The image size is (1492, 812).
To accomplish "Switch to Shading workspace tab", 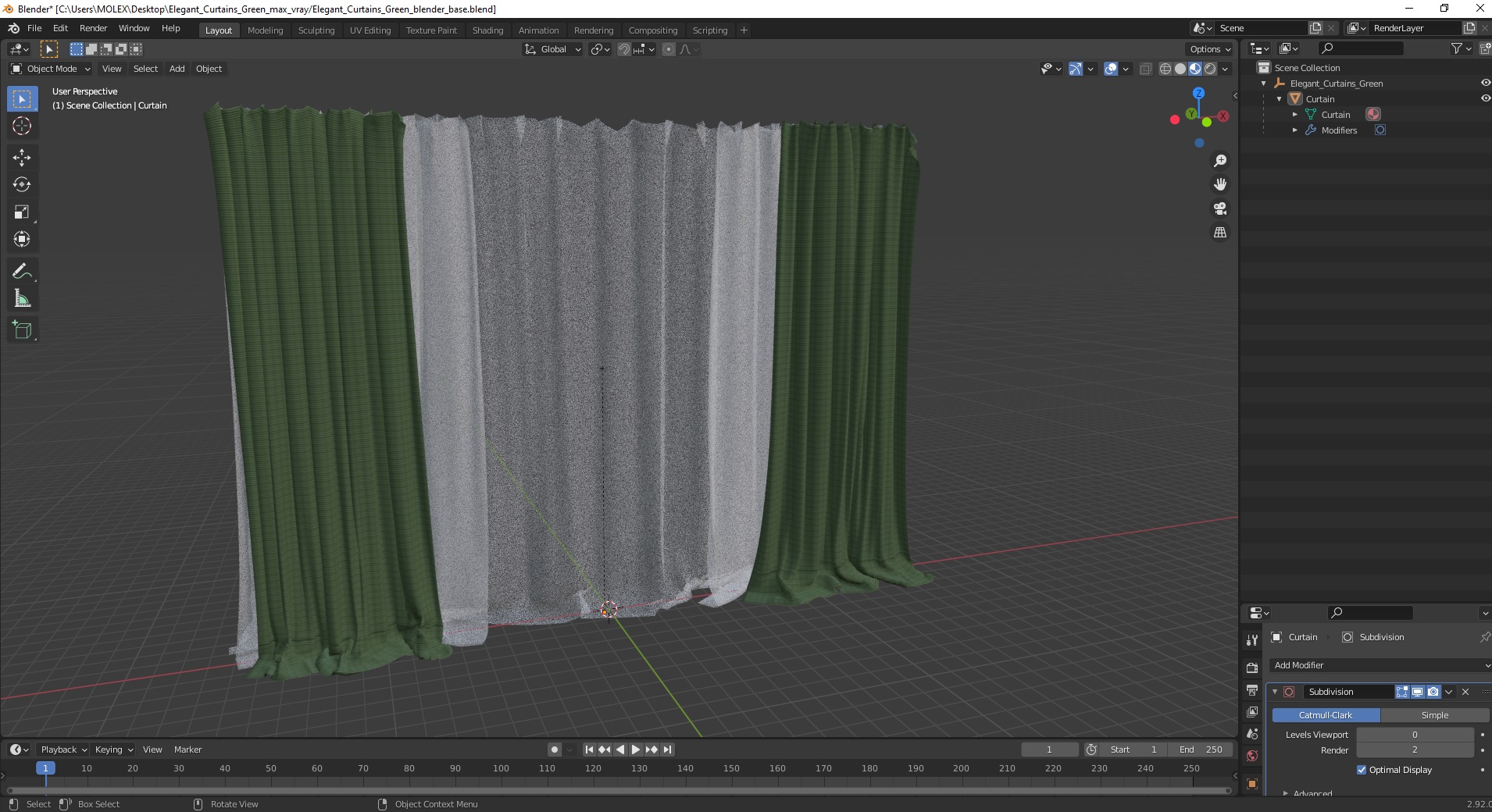I will click(x=487, y=30).
